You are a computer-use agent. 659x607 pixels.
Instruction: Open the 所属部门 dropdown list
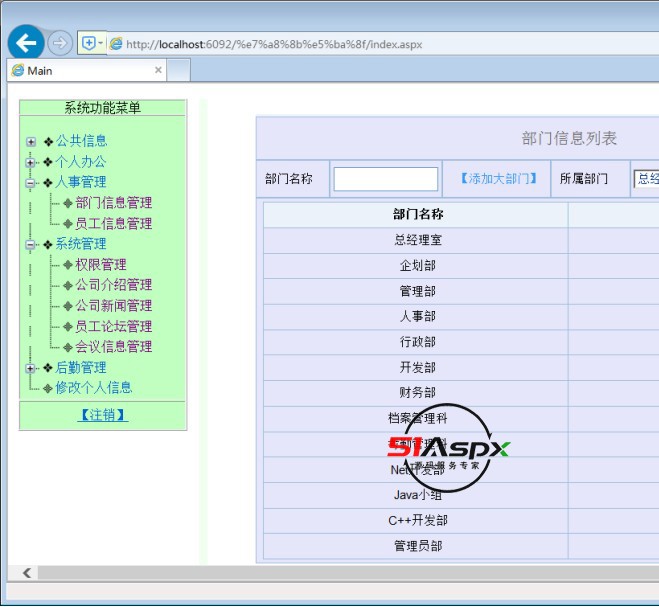pos(646,179)
